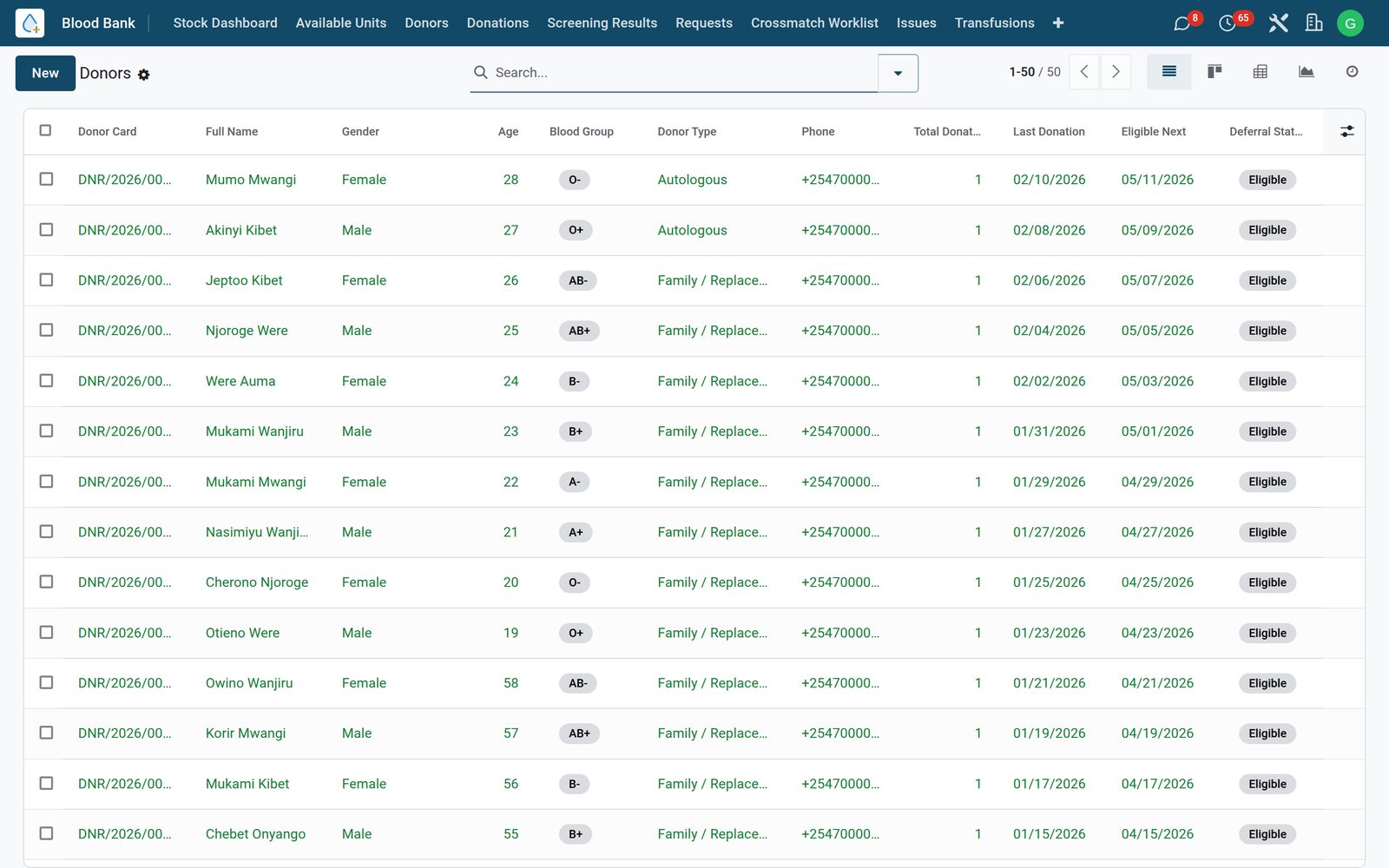1389x868 pixels.
Task: Click the Search input field
Action: tap(684, 73)
